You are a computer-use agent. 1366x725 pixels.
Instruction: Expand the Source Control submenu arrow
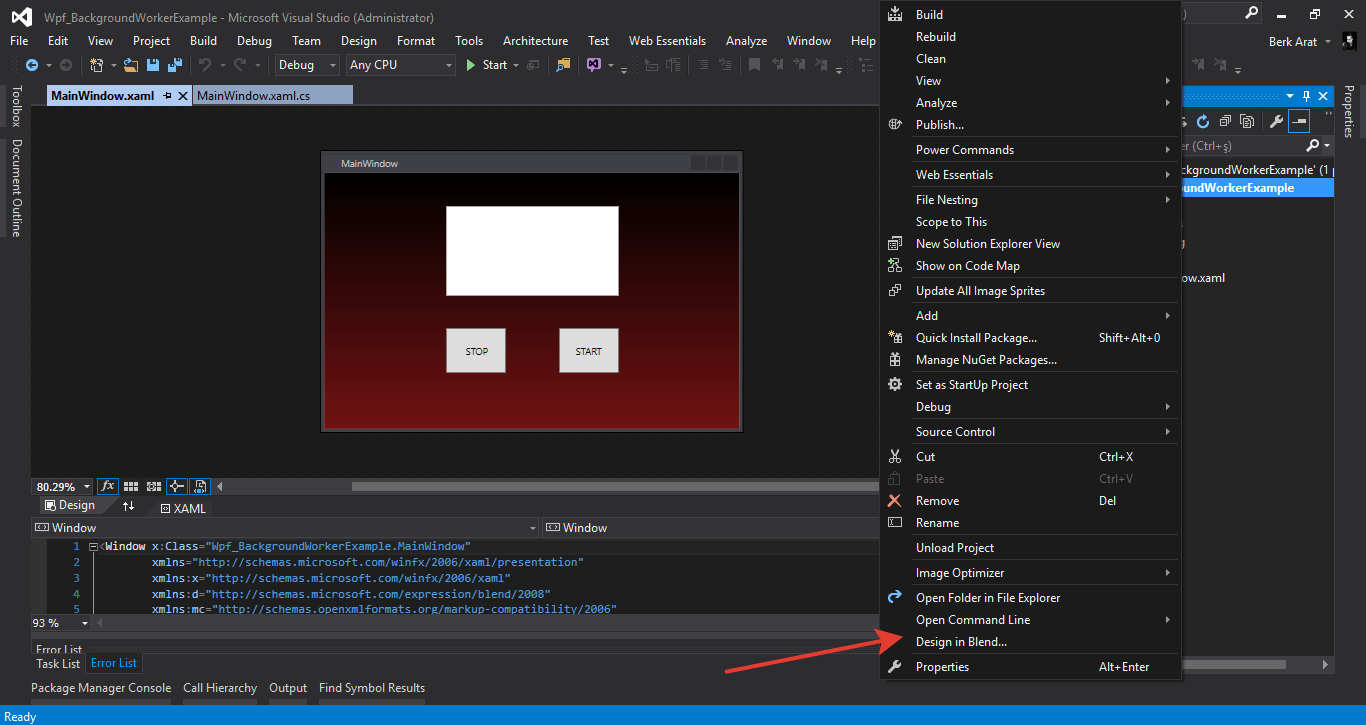pos(1167,432)
